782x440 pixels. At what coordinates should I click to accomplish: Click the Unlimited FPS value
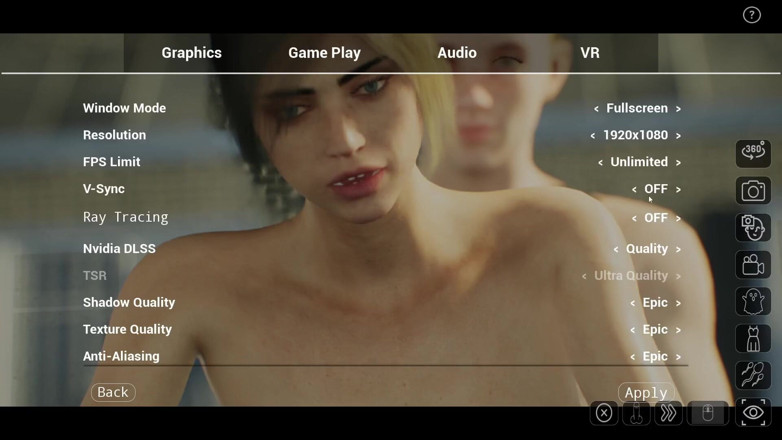coord(639,162)
